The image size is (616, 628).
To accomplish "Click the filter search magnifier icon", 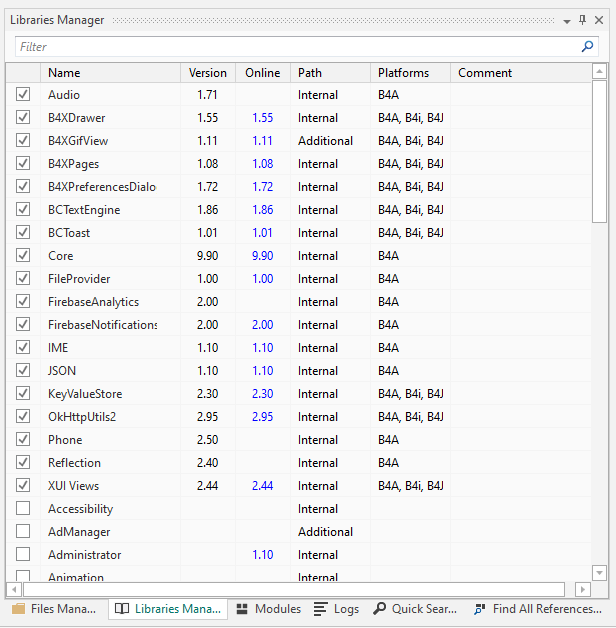I will pos(587,46).
